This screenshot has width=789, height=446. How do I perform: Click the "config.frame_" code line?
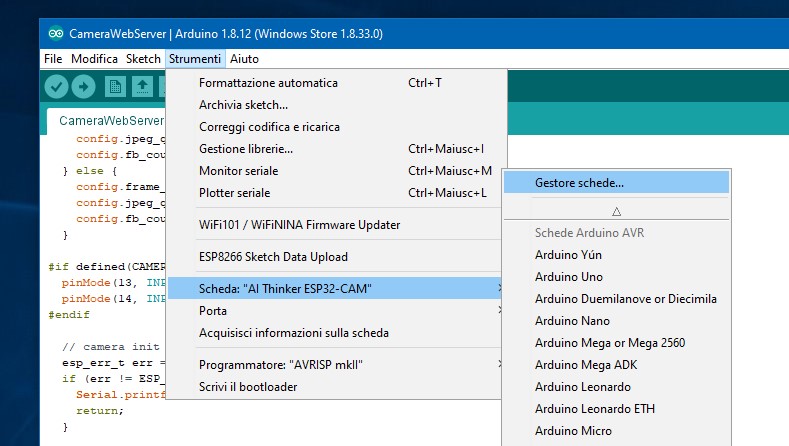pos(120,187)
